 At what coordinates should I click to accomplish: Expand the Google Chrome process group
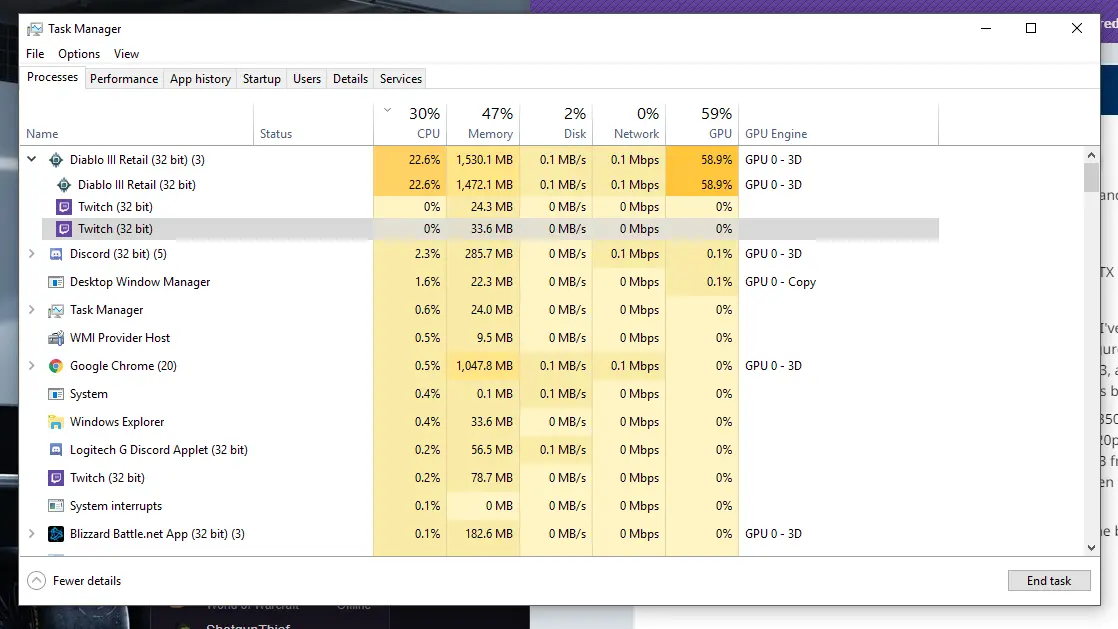point(32,366)
